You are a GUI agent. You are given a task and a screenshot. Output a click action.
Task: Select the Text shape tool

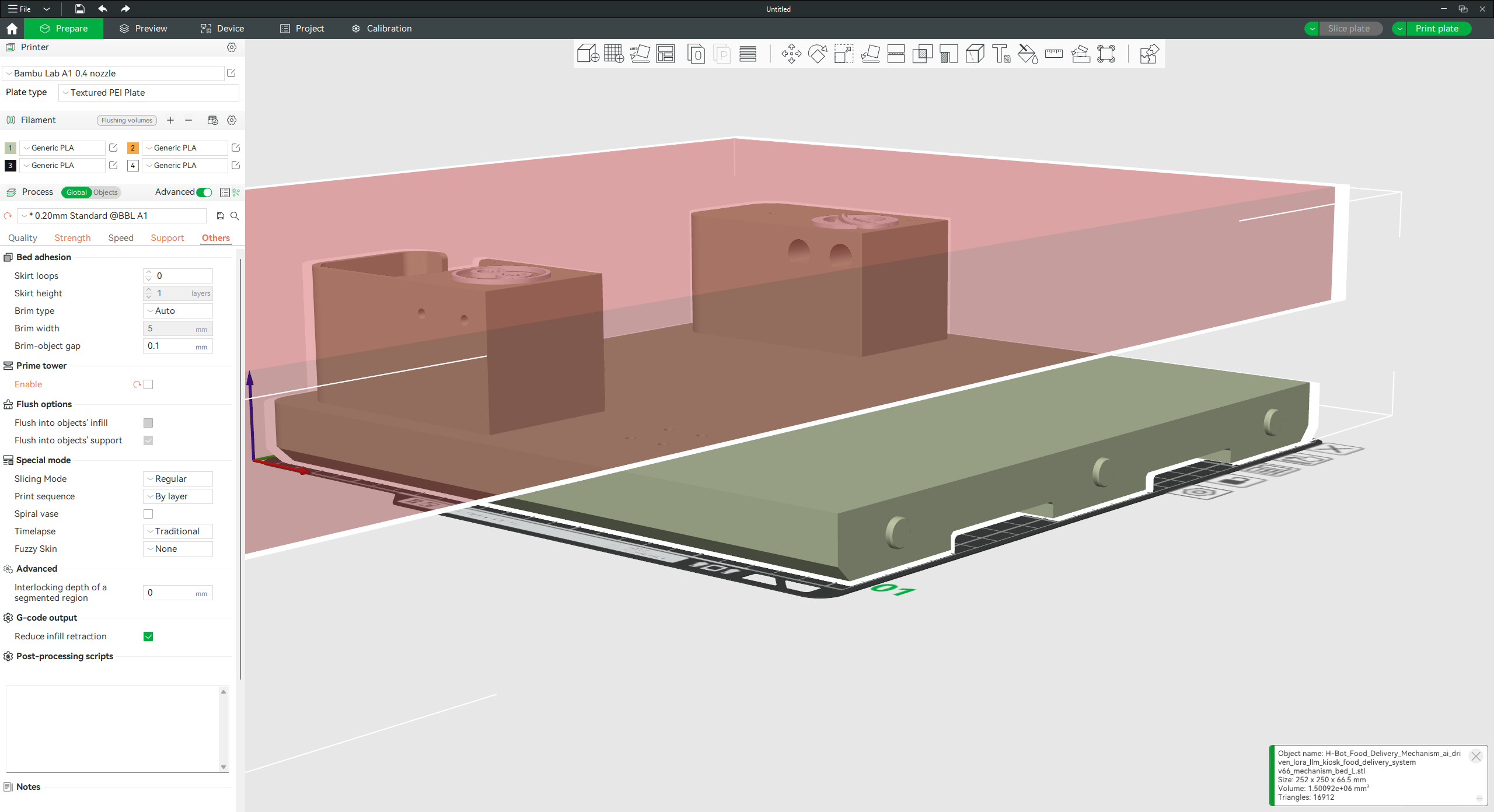coord(1001,54)
